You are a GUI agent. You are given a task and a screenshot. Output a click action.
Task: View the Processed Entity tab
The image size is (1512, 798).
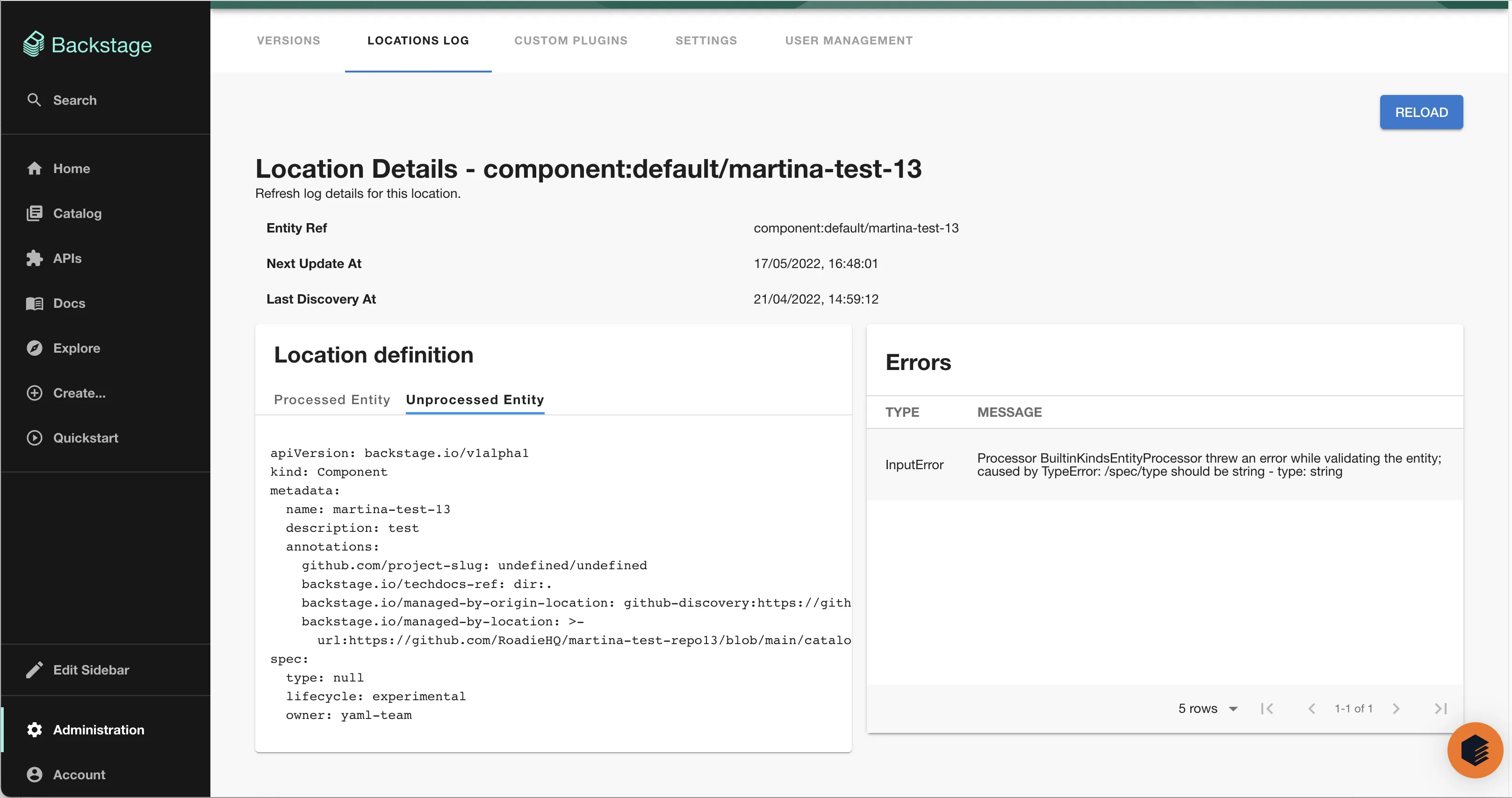coord(331,399)
